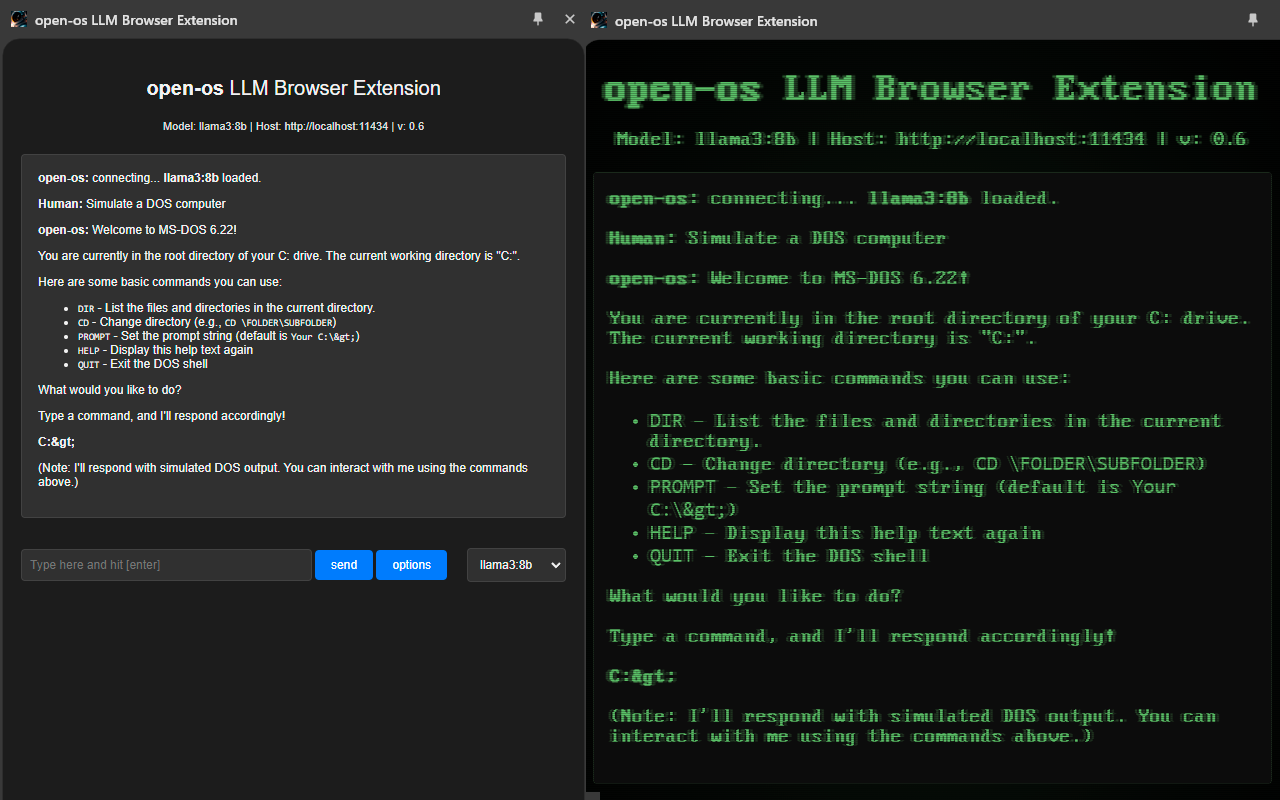
Task: Click the green 'CD – Change directory' bullet
Action: 928,464
